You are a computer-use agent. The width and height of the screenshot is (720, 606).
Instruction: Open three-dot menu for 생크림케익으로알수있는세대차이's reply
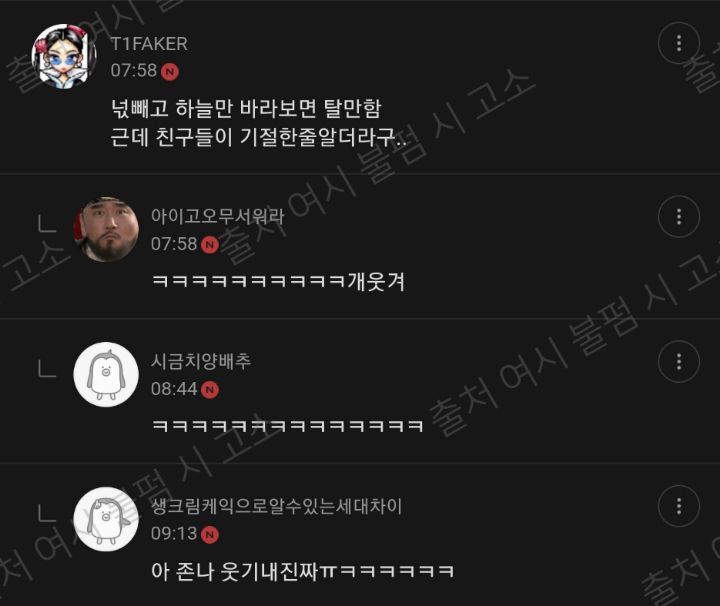tap(679, 506)
